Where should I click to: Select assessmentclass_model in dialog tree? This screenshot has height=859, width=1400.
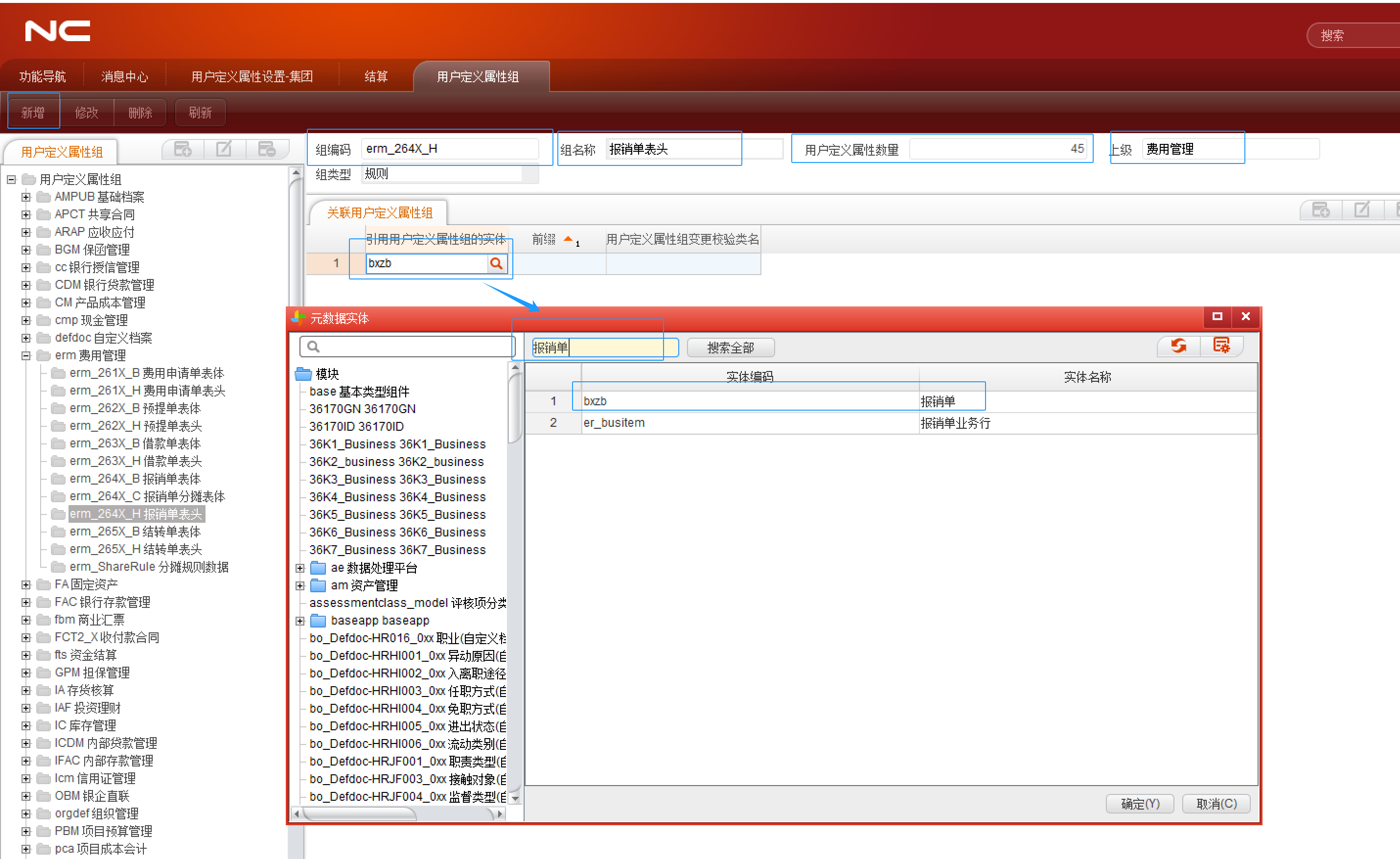[x=408, y=603]
